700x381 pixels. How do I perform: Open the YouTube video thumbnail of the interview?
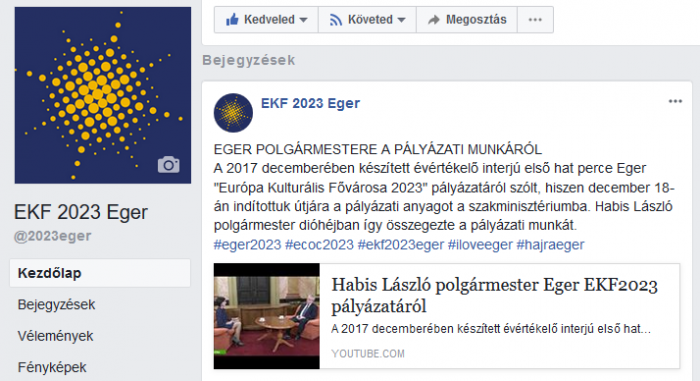pos(267,316)
